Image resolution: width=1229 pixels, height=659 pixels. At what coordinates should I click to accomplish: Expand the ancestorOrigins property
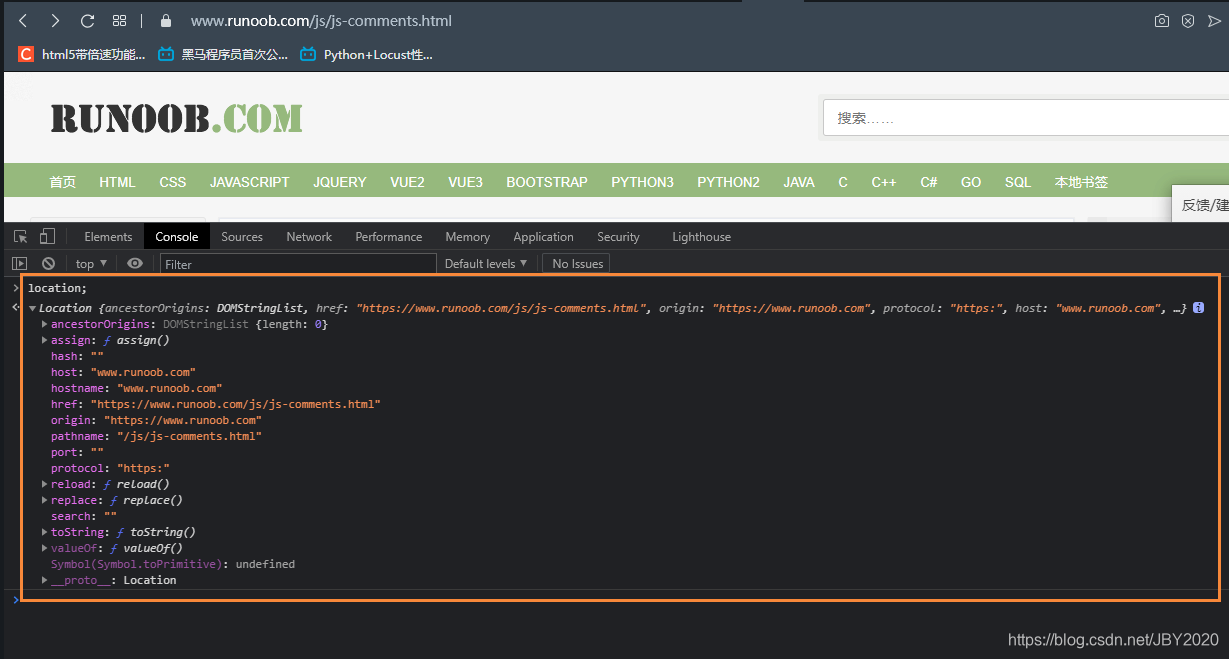point(44,325)
